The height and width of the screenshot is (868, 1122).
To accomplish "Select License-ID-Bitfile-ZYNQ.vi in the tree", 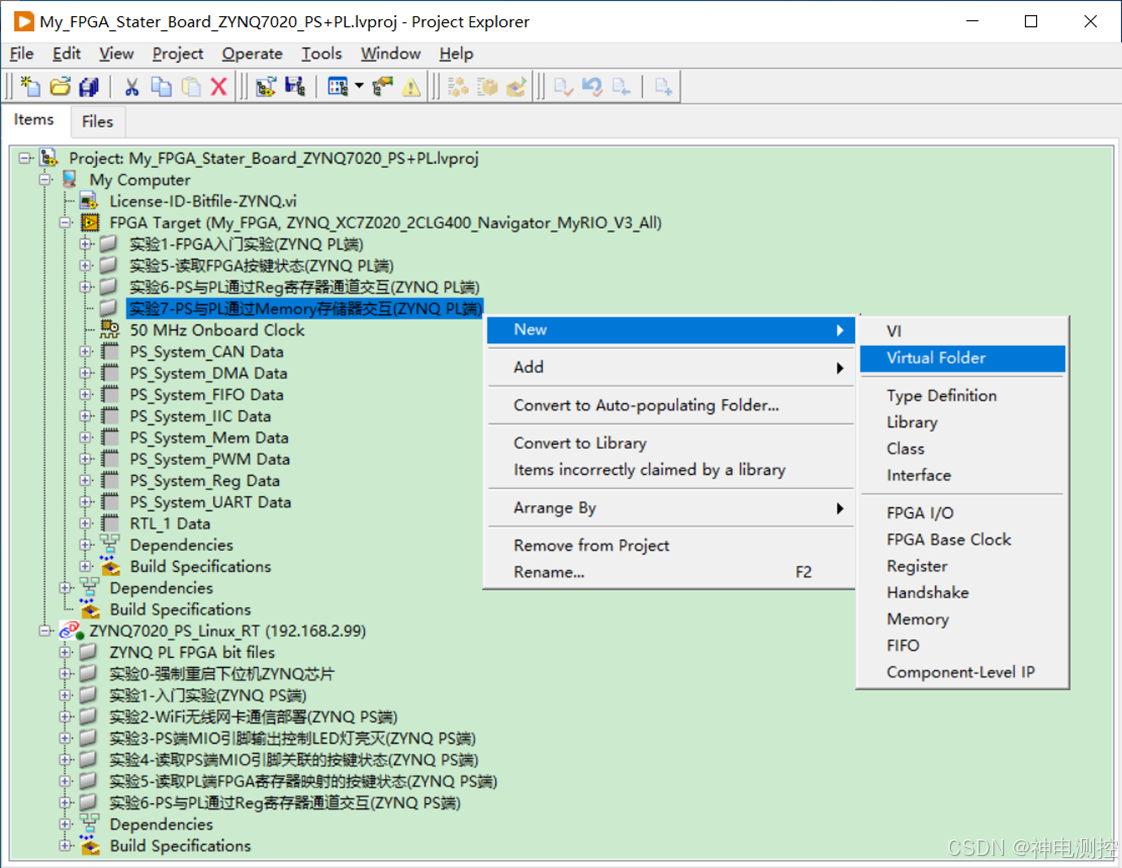I will [x=203, y=201].
